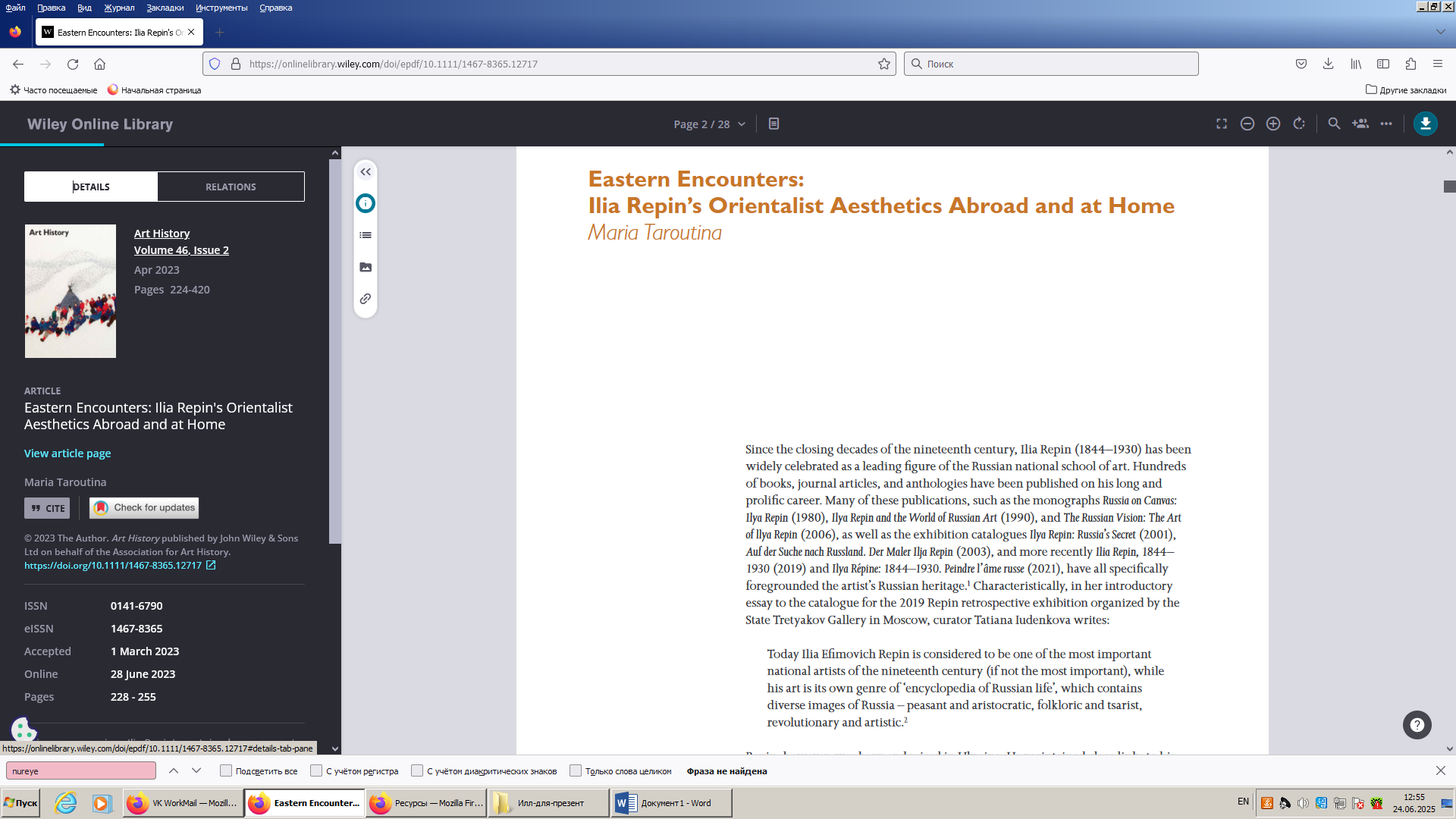Viewport: 1456px width, 819px height.
Task: Open the table of contents list icon
Action: click(x=366, y=235)
